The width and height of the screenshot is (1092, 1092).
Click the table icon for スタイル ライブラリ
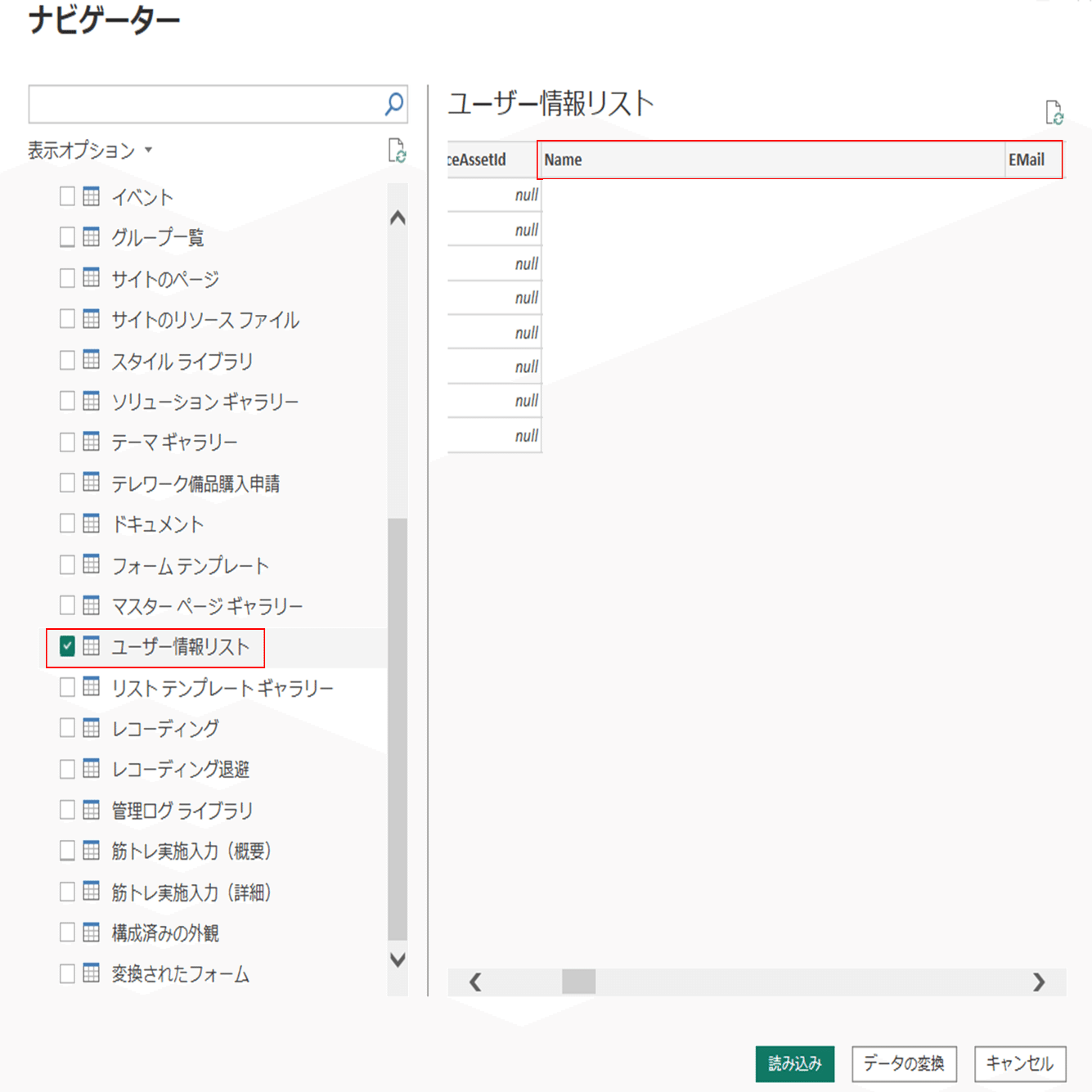[92, 360]
